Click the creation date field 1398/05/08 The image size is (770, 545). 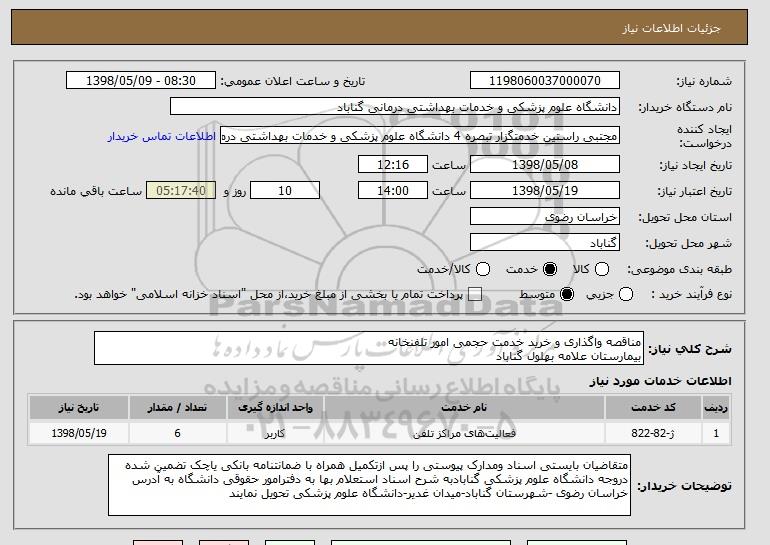pos(545,164)
